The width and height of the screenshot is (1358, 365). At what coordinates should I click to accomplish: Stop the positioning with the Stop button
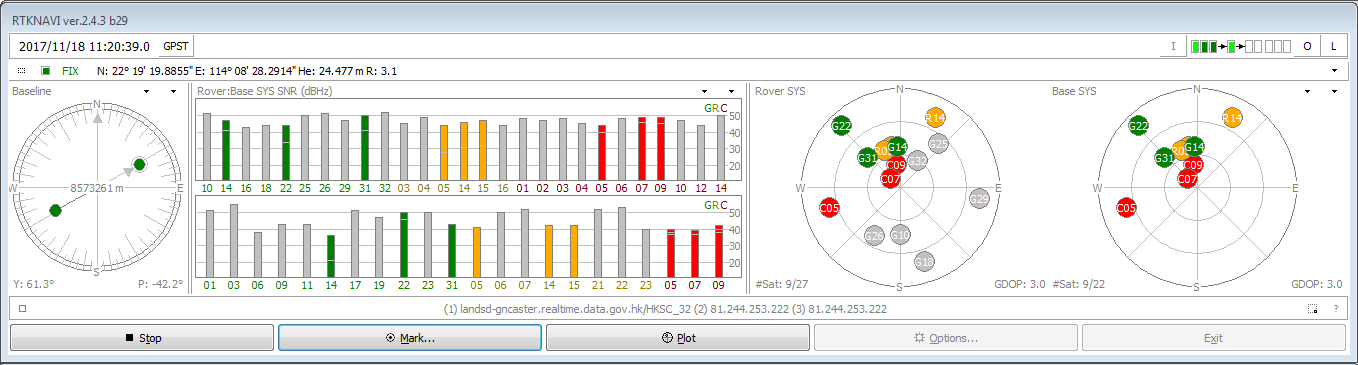(x=142, y=338)
